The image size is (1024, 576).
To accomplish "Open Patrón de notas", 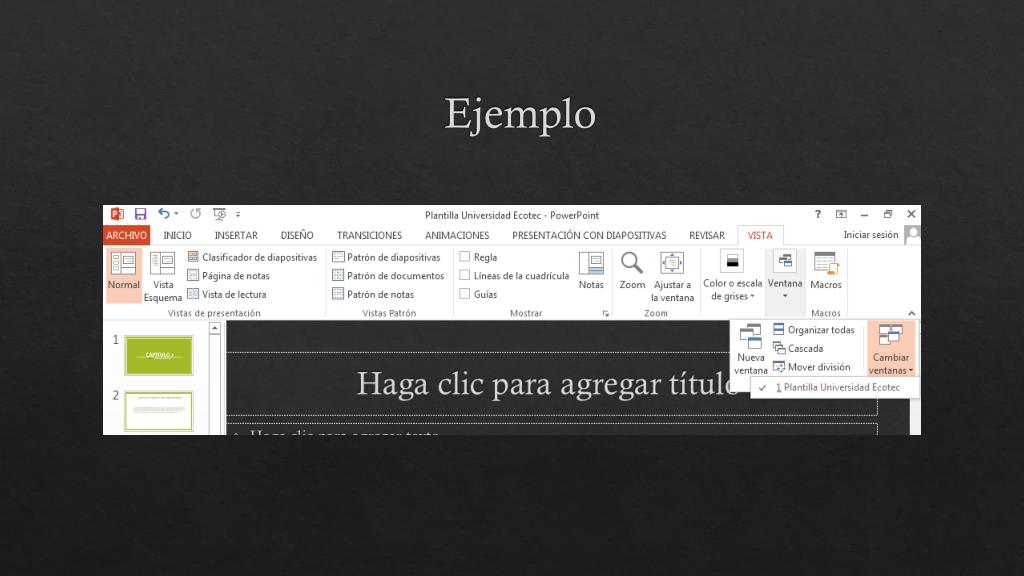I will 373,295.
